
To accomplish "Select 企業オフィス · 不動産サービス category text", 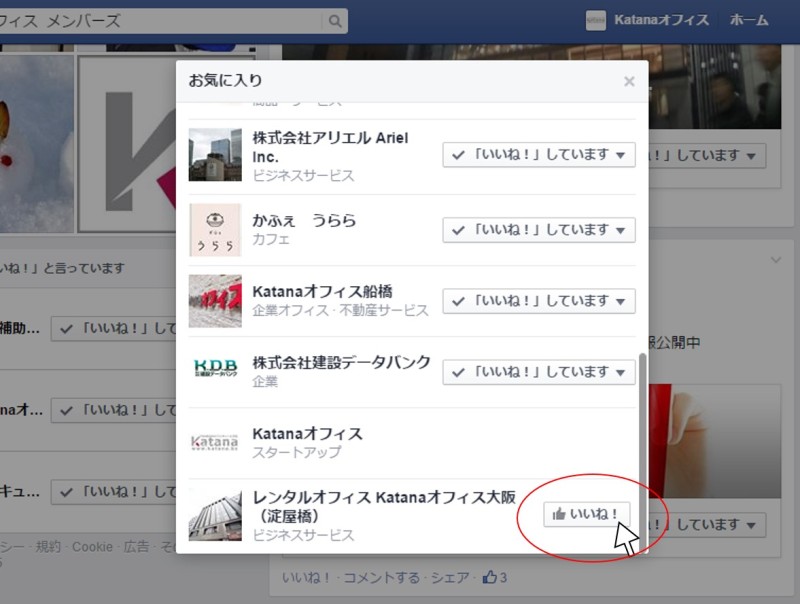I will [x=340, y=310].
